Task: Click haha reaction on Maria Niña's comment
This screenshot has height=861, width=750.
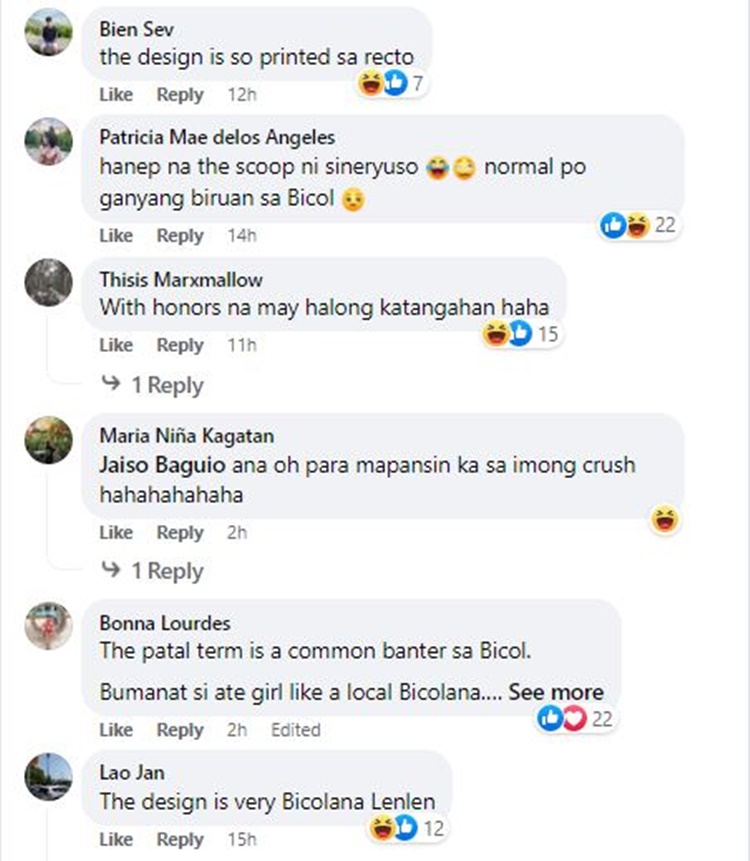Action: click(664, 519)
